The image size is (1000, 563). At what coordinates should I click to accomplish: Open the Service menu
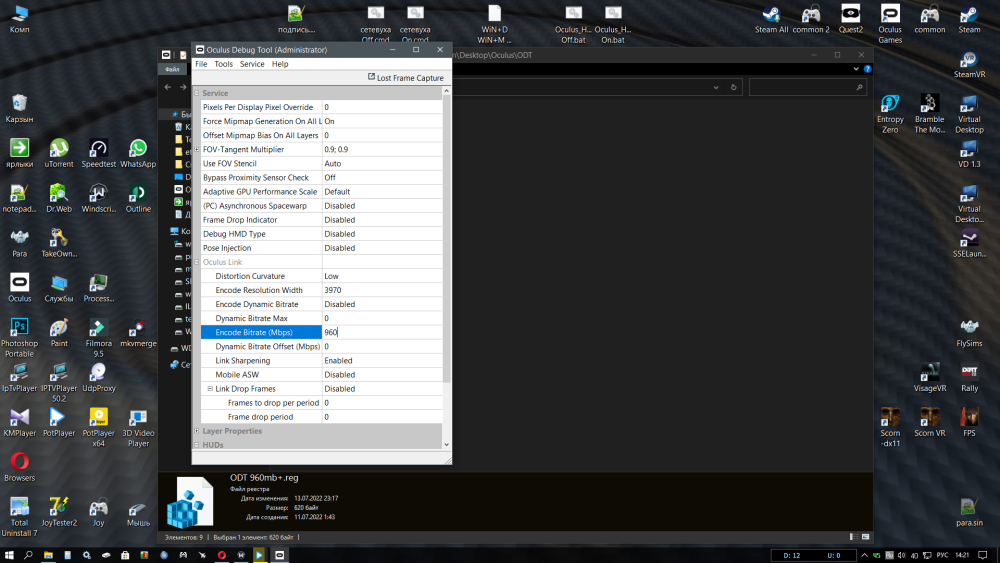point(252,64)
